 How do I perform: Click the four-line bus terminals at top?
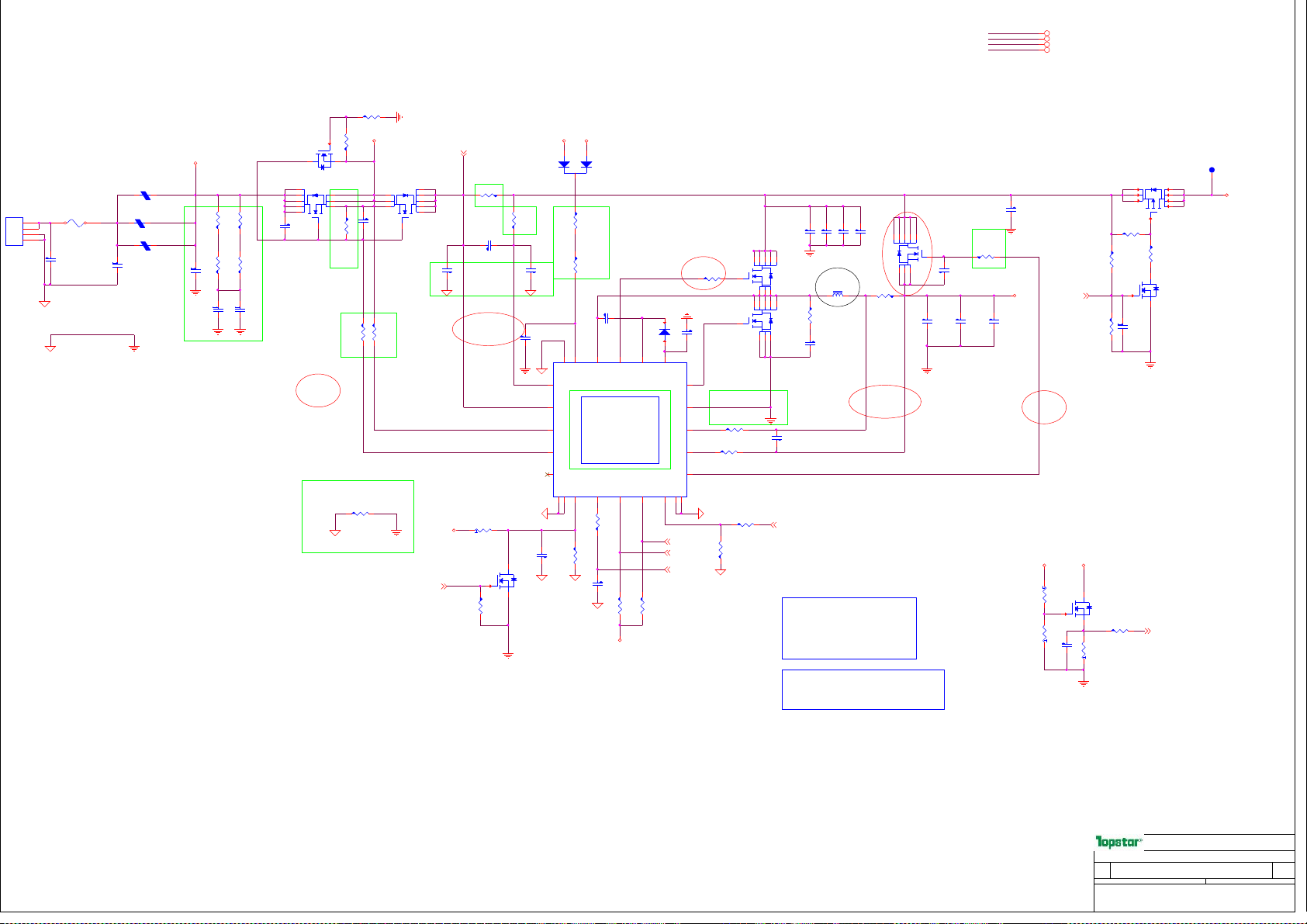point(1018,42)
